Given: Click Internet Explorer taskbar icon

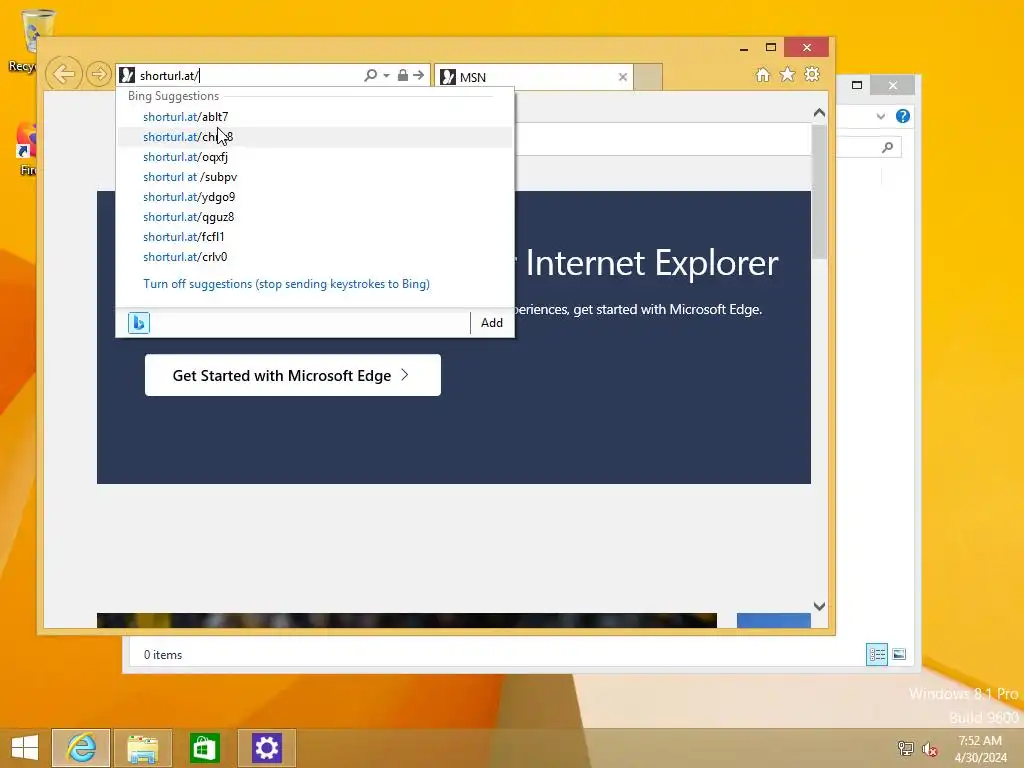Looking at the screenshot, I should pyautogui.click(x=81, y=748).
